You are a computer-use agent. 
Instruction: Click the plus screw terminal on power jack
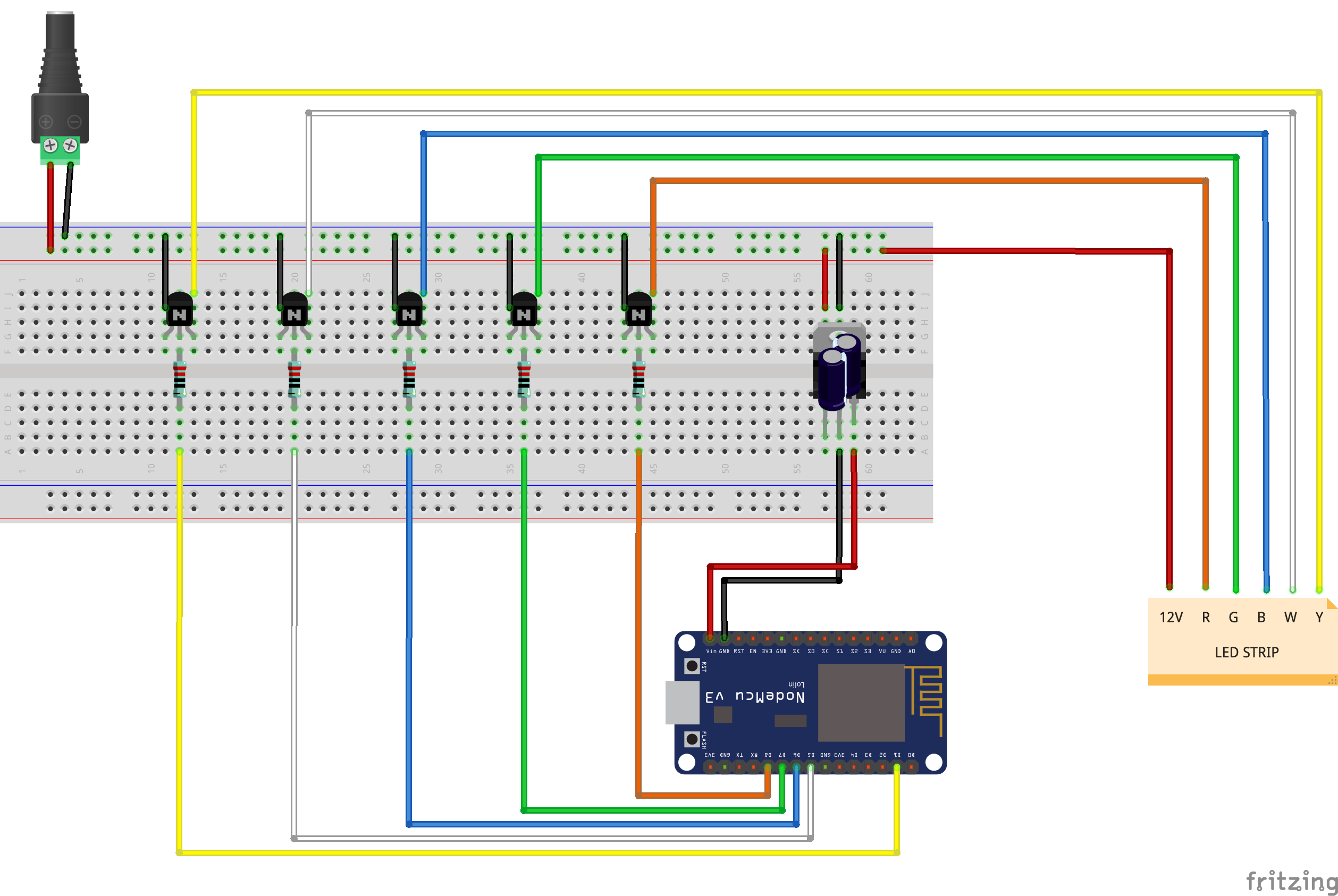pyautogui.click(x=51, y=145)
